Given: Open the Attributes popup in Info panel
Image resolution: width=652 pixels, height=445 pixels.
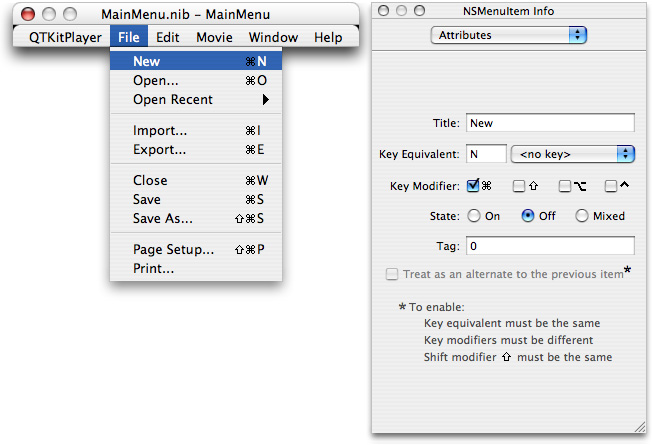Looking at the screenshot, I should tap(509, 35).
